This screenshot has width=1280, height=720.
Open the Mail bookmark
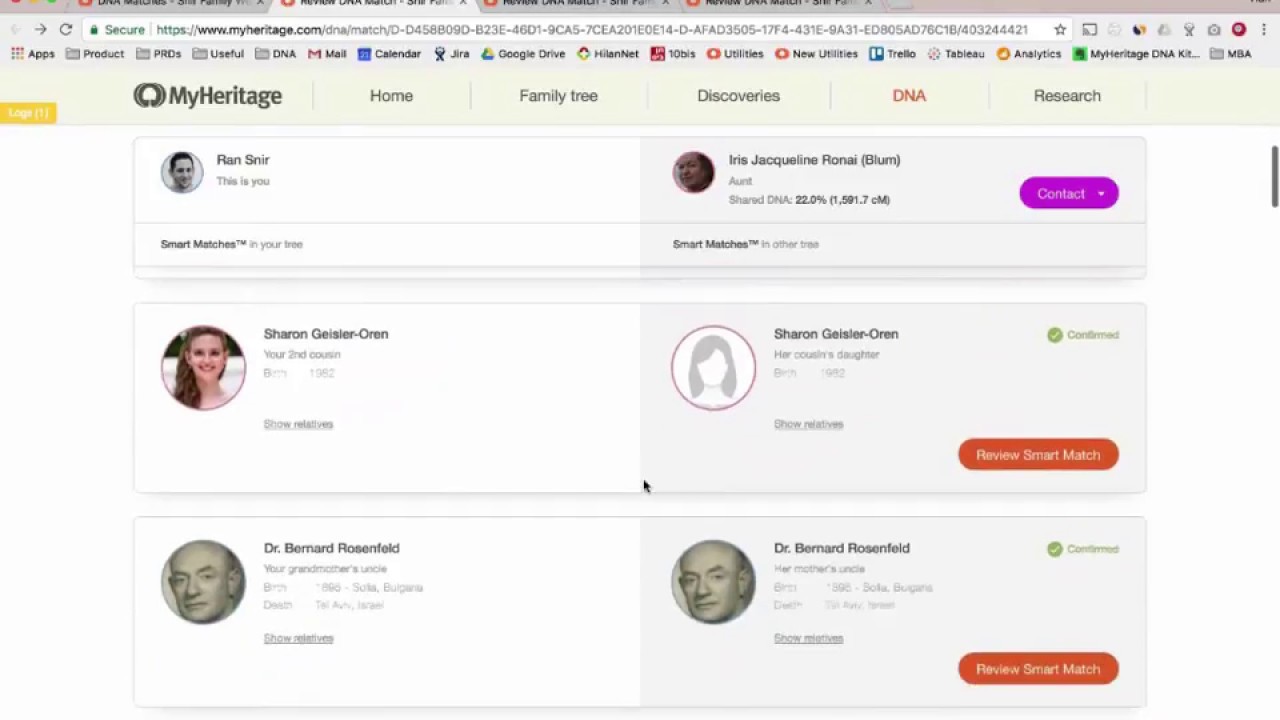(327, 54)
